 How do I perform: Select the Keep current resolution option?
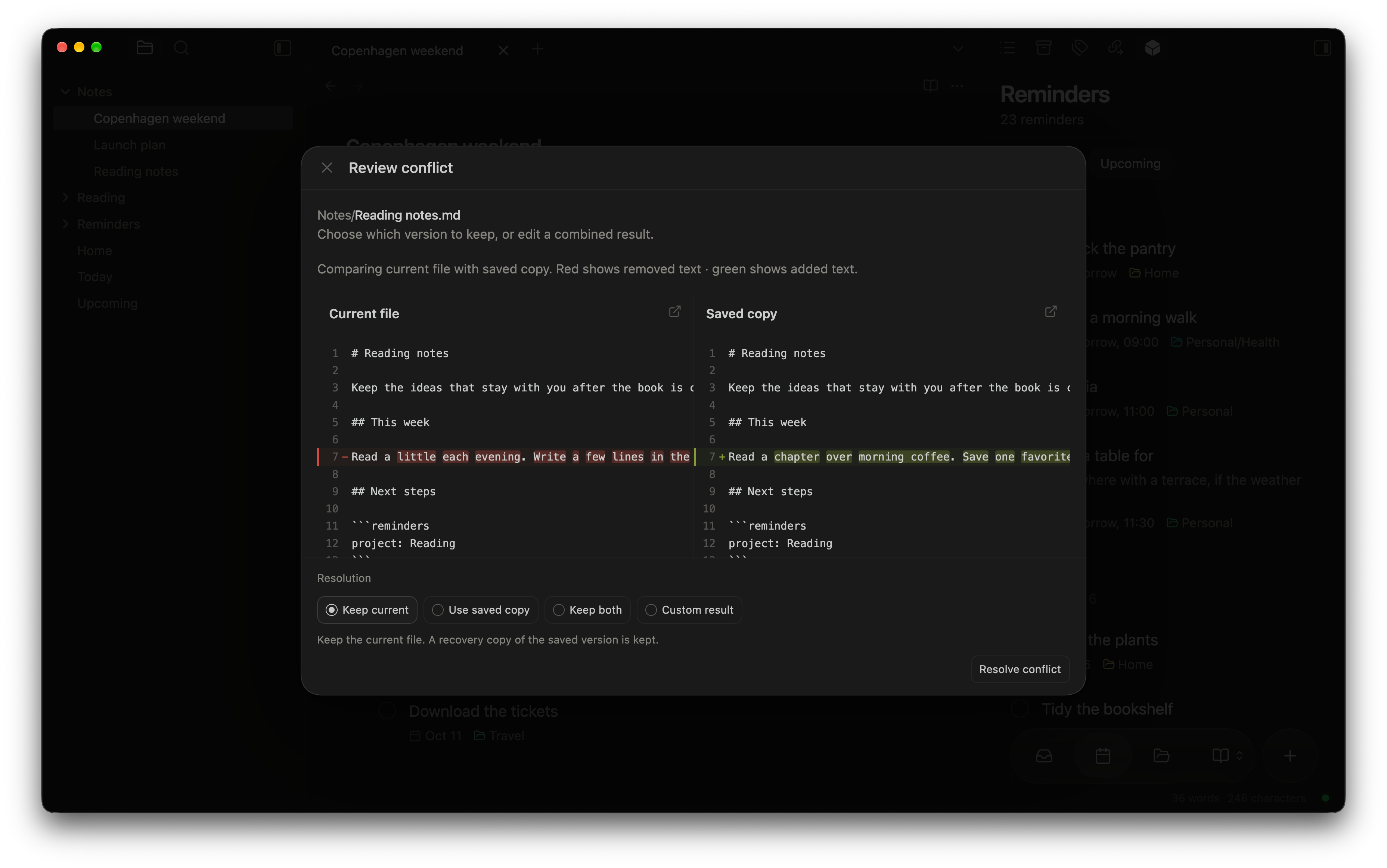tap(367, 610)
